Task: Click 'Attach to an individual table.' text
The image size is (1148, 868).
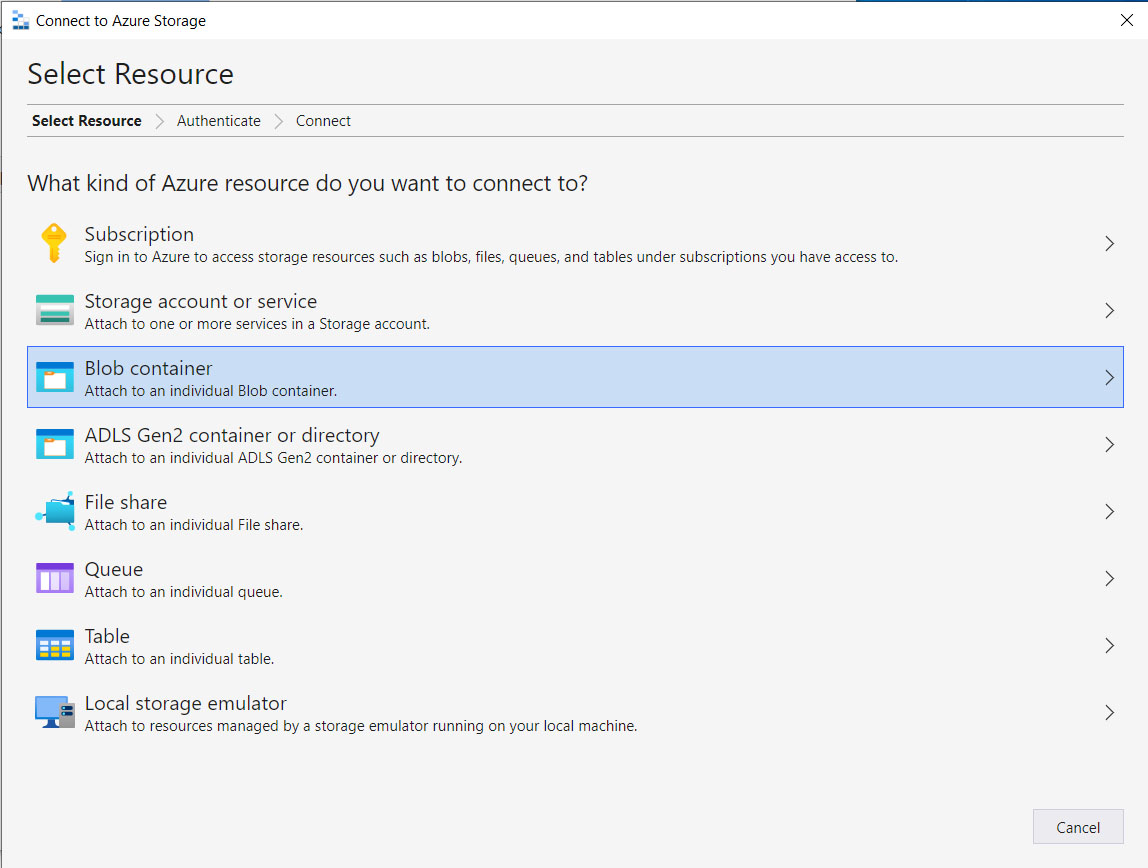Action: pyautogui.click(x=179, y=659)
